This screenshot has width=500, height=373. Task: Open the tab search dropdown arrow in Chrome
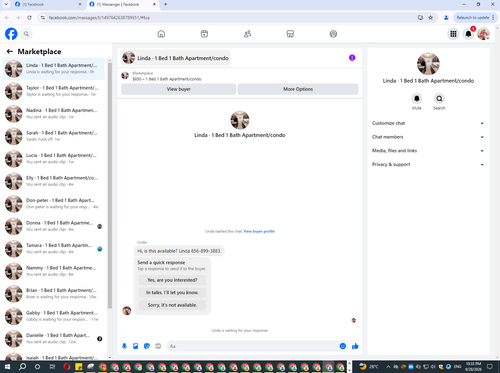coord(6,4)
